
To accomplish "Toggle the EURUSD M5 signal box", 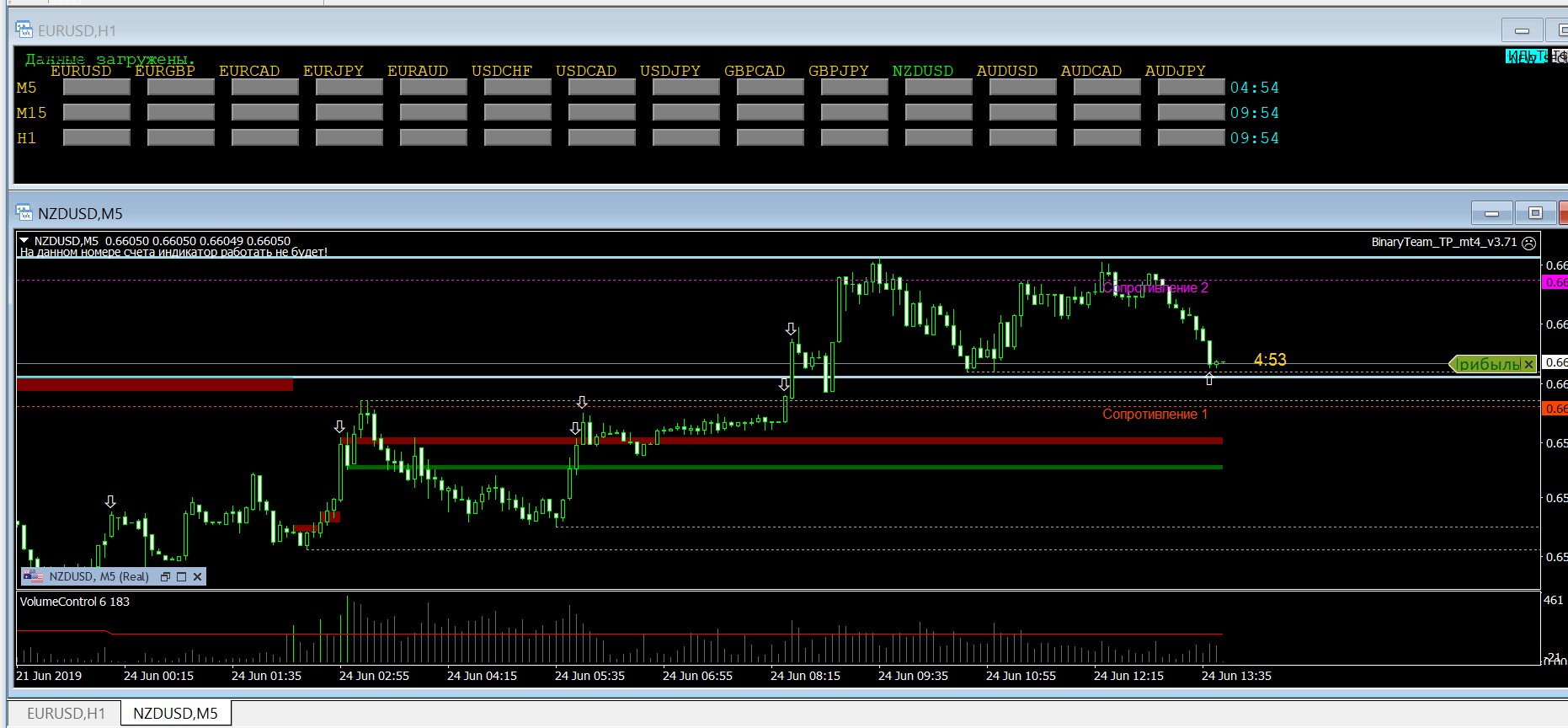I will pyautogui.click(x=97, y=88).
